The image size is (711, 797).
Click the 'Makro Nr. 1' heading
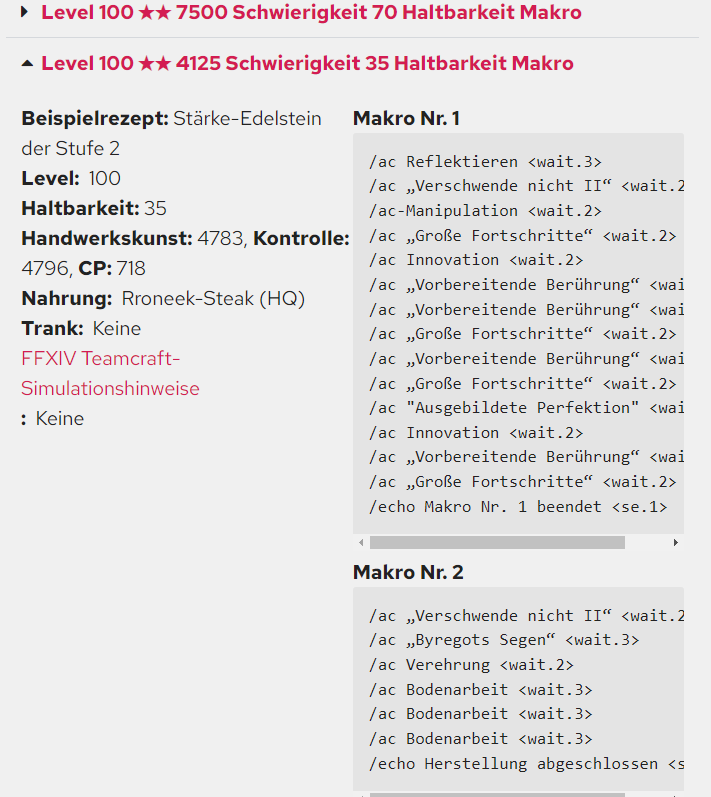point(406,119)
